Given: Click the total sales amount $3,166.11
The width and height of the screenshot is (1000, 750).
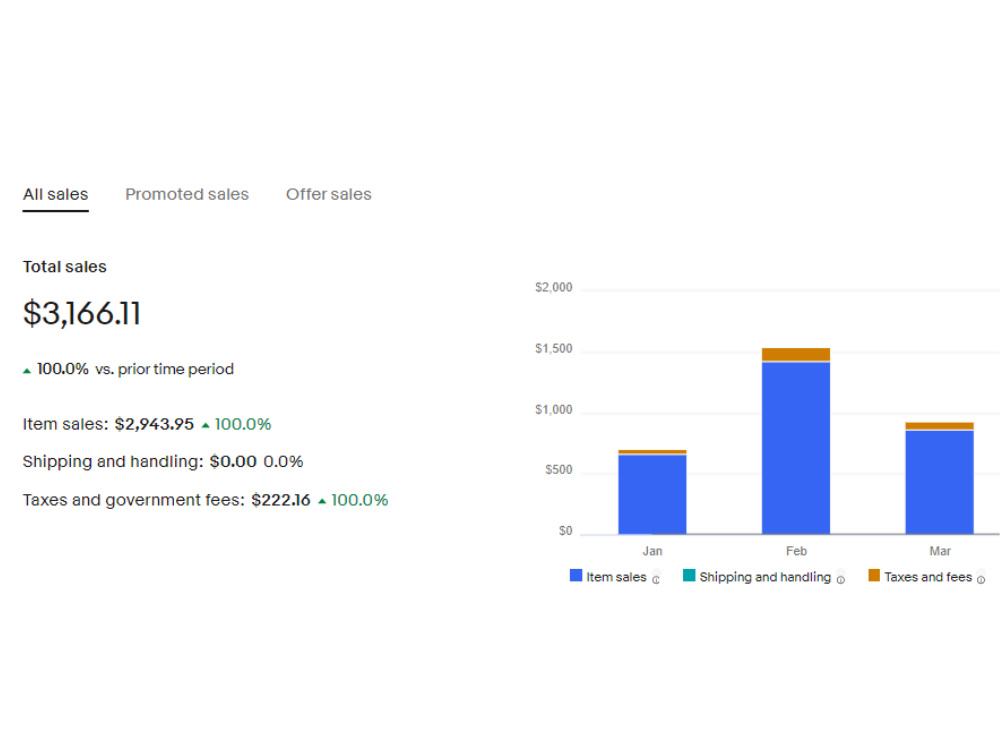Looking at the screenshot, I should pos(82,313).
